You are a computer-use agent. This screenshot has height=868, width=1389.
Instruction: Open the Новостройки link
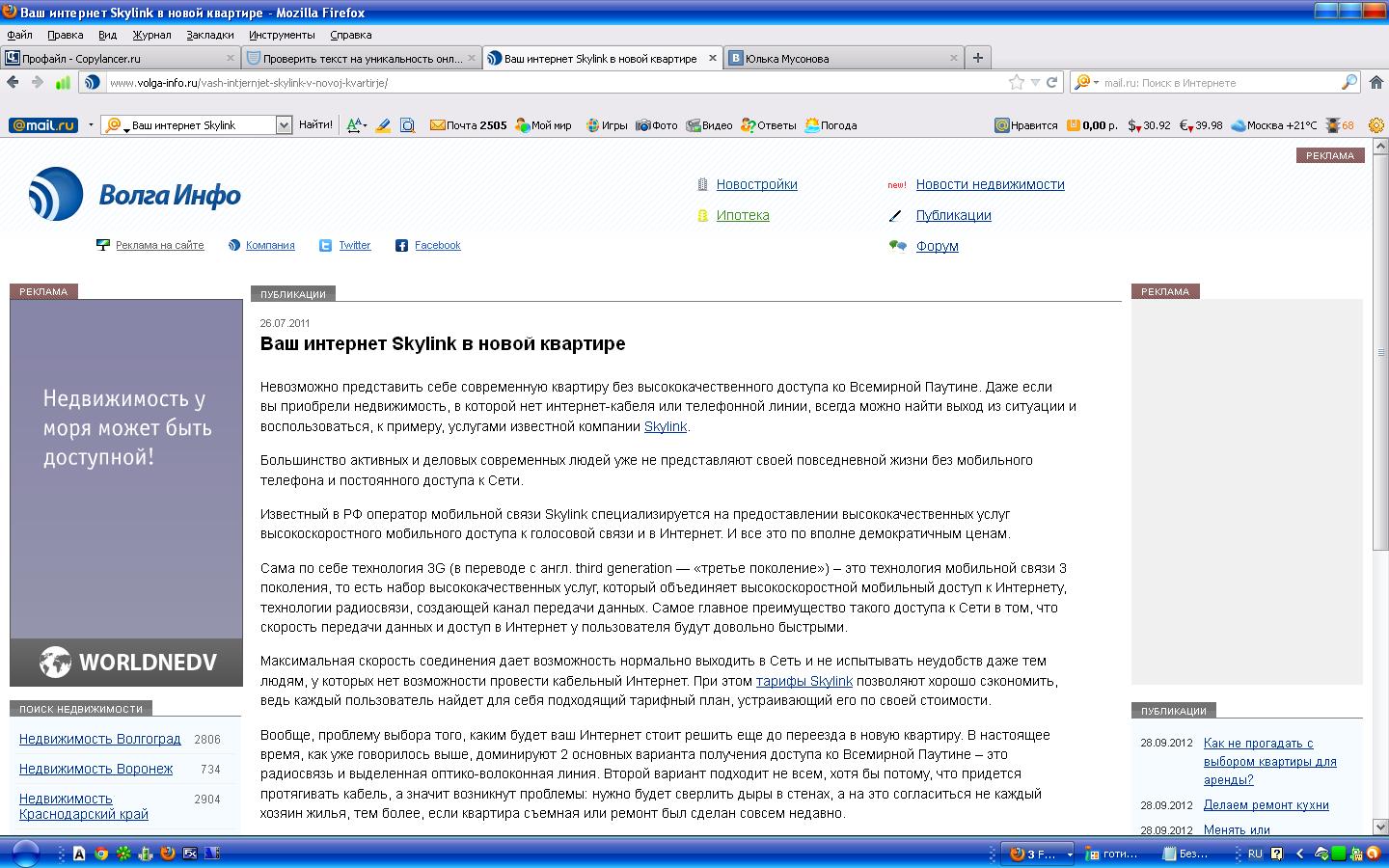click(x=756, y=184)
